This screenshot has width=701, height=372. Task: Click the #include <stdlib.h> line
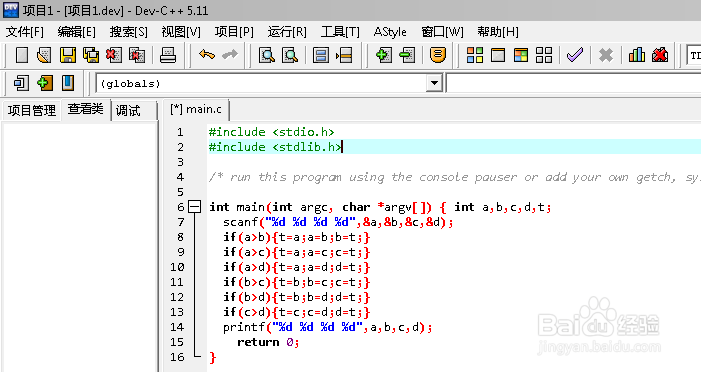275,147
